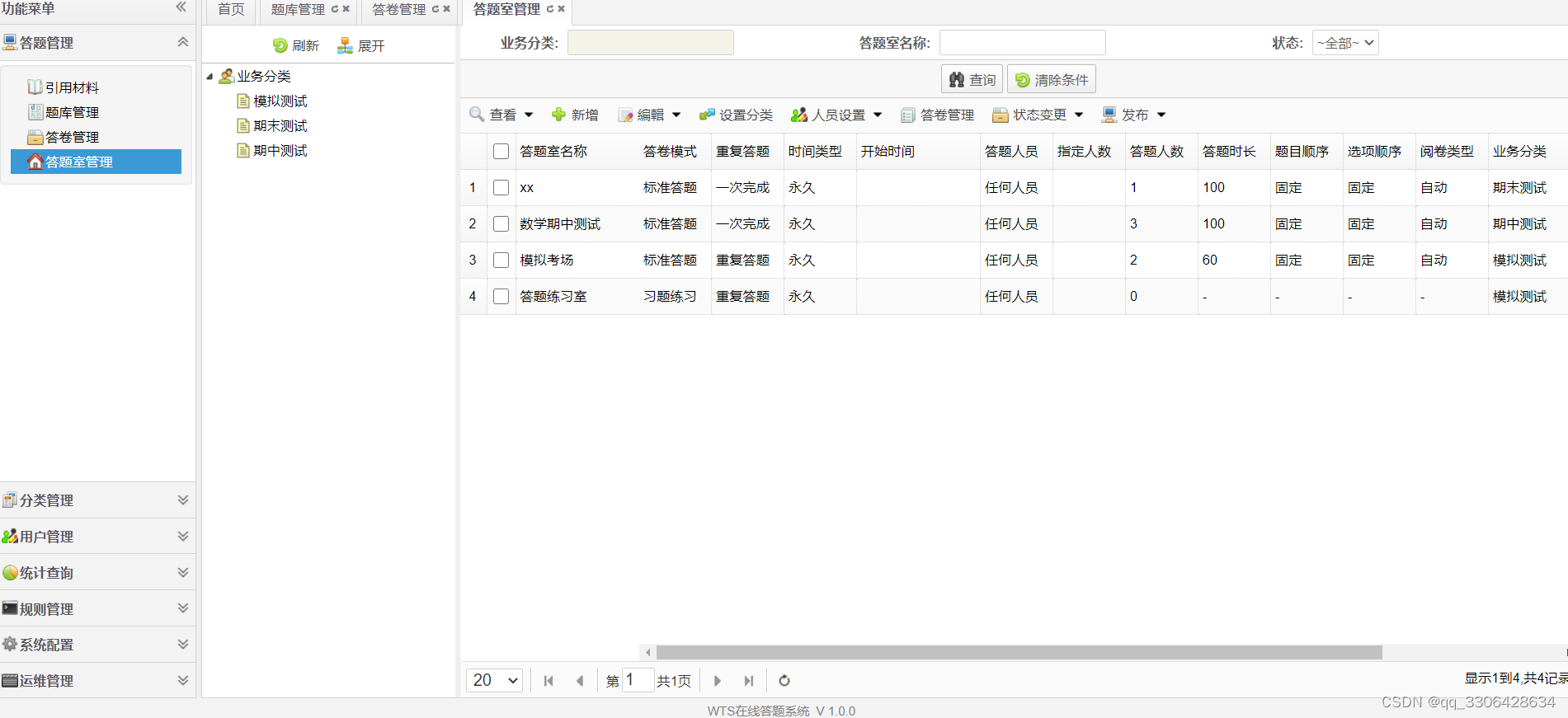This screenshot has width=1568, height=718.
Task: Go to the last page icon
Action: 748,681
